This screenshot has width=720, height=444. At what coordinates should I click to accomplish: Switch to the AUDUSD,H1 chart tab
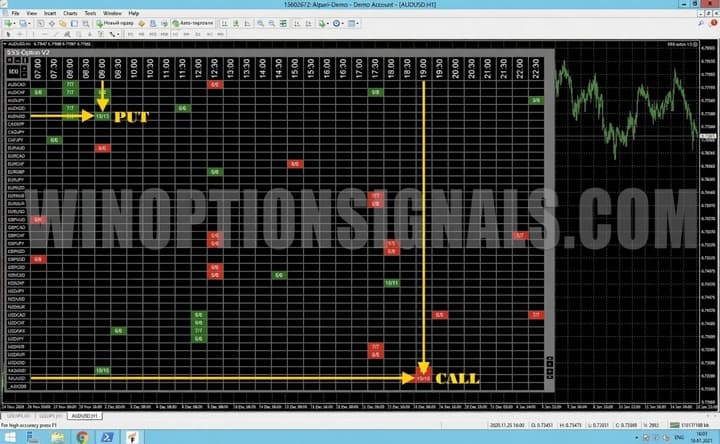pyautogui.click(x=84, y=416)
